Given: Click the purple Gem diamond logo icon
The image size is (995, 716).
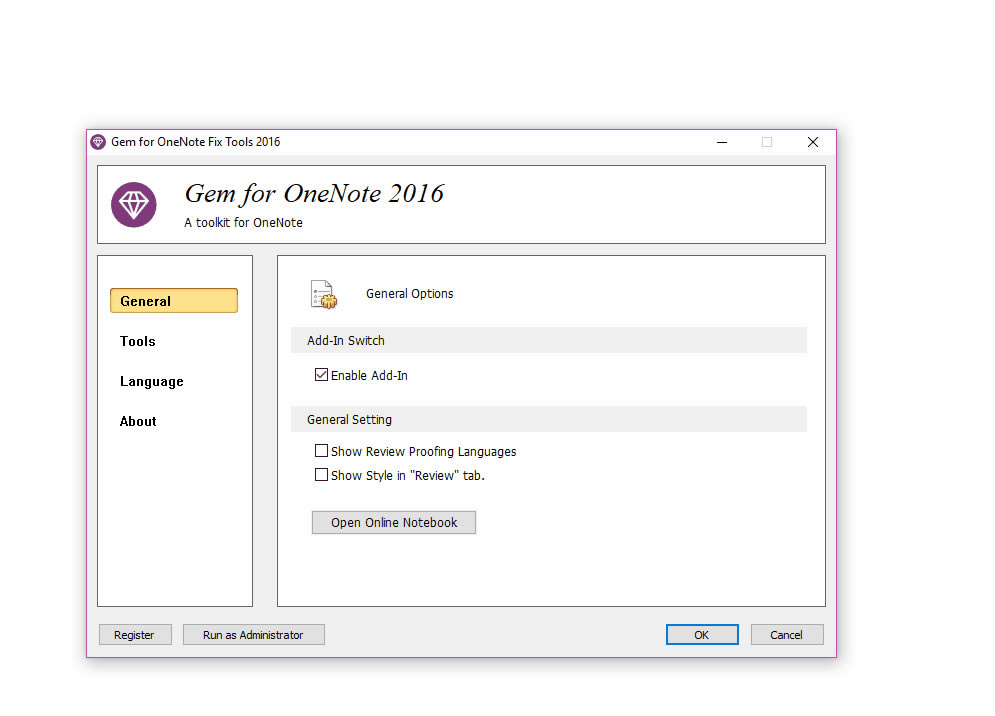Looking at the screenshot, I should (x=133, y=204).
